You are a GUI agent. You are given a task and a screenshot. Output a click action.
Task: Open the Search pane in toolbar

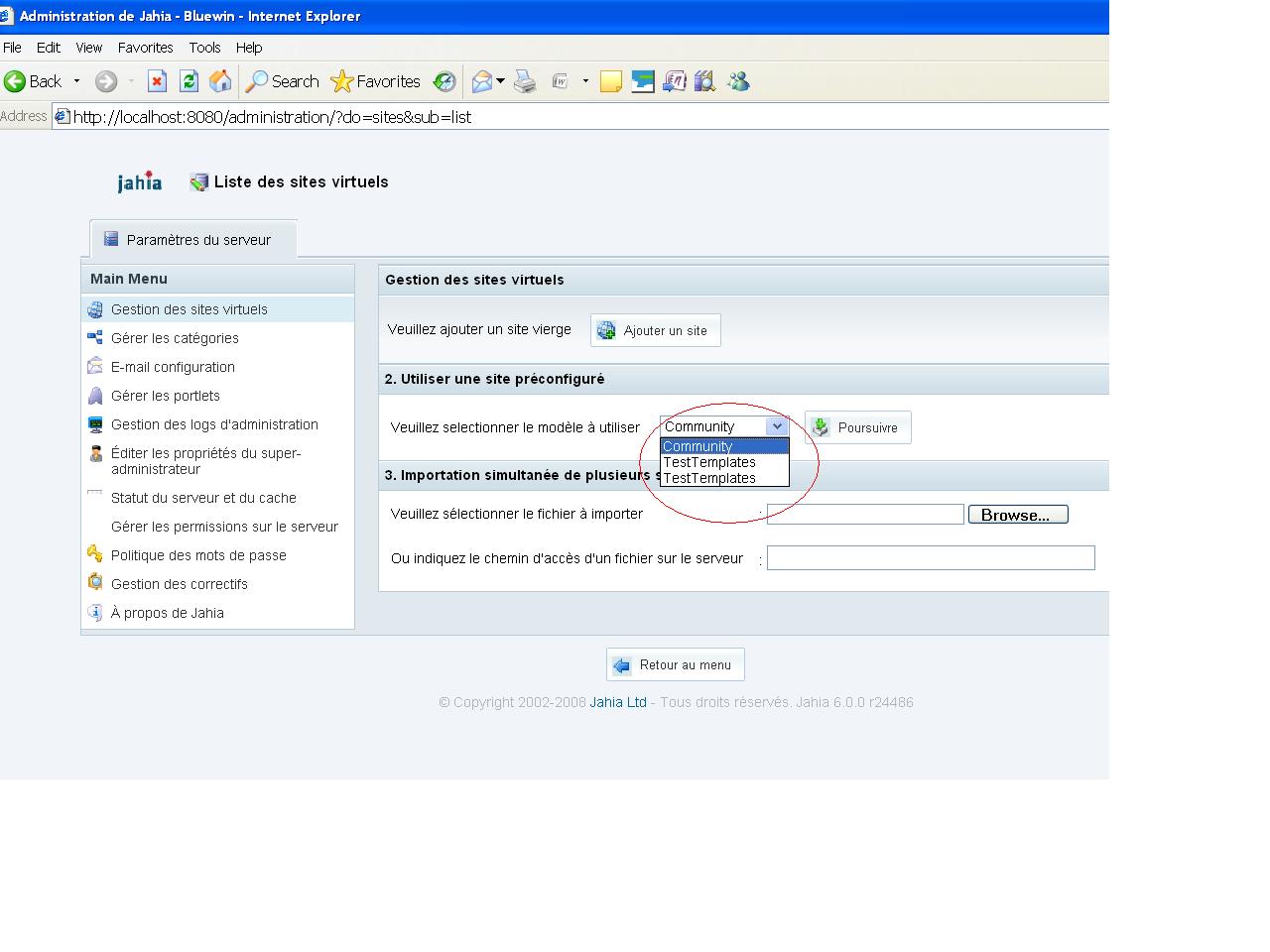[x=283, y=81]
